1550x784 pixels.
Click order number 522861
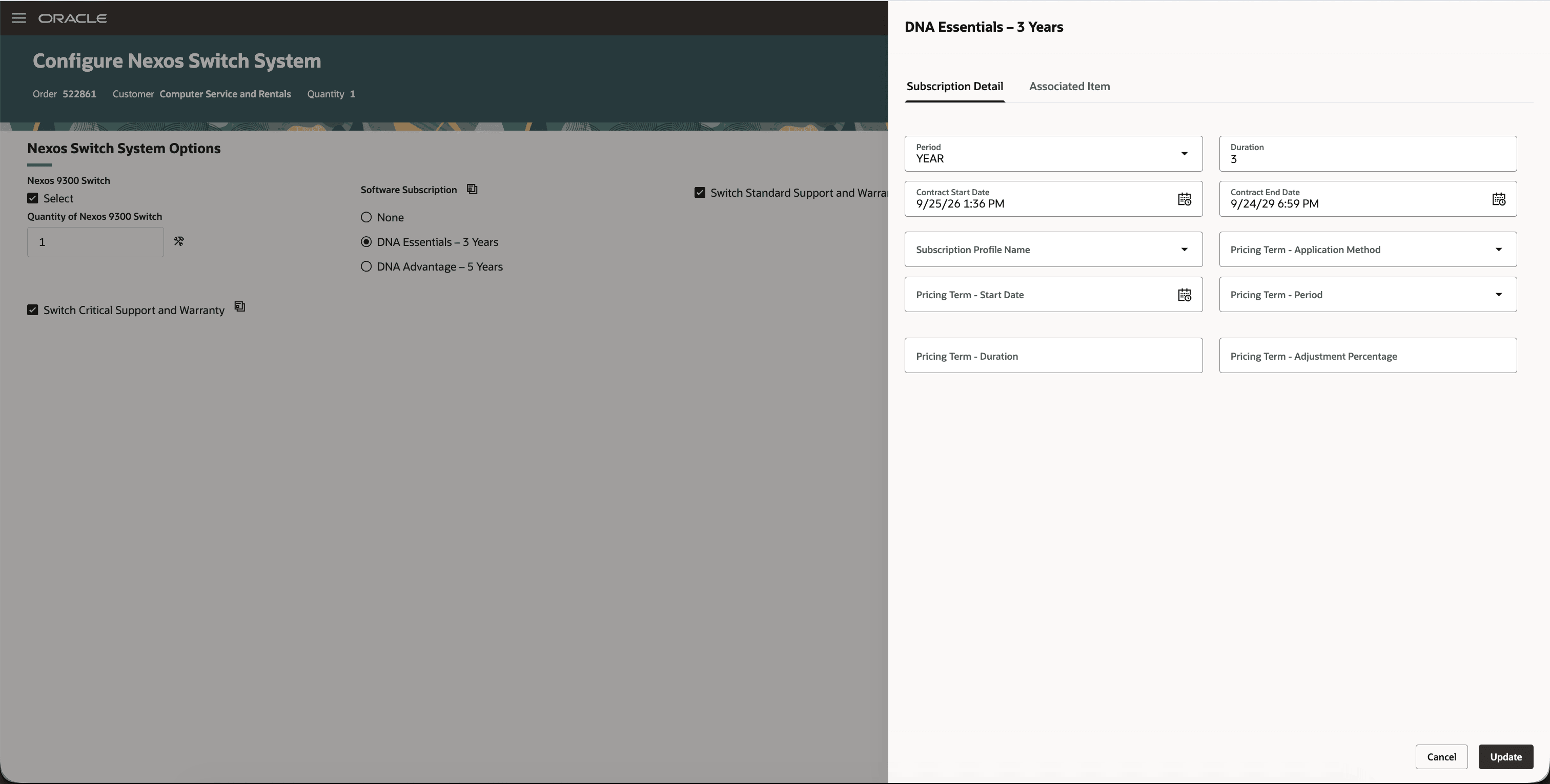[79, 94]
